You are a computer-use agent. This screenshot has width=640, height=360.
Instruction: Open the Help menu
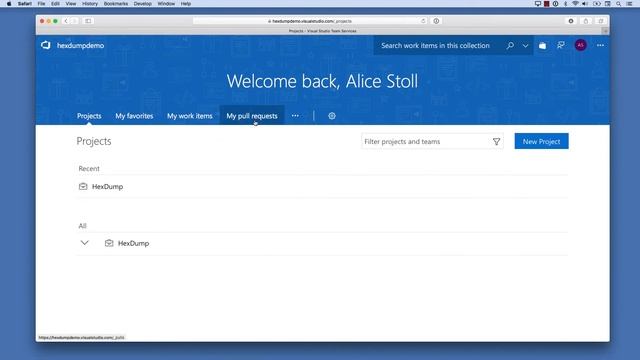[186, 4]
